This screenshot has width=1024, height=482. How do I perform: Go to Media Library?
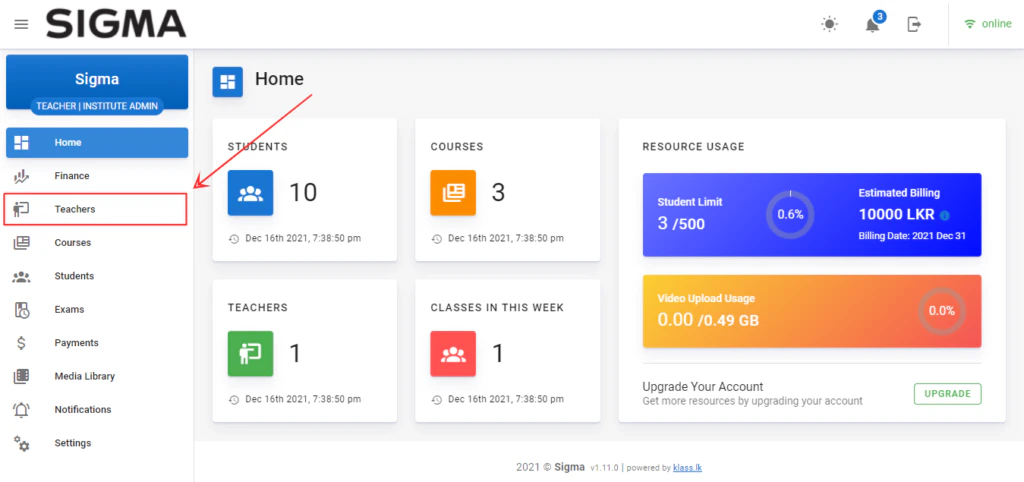point(97,376)
